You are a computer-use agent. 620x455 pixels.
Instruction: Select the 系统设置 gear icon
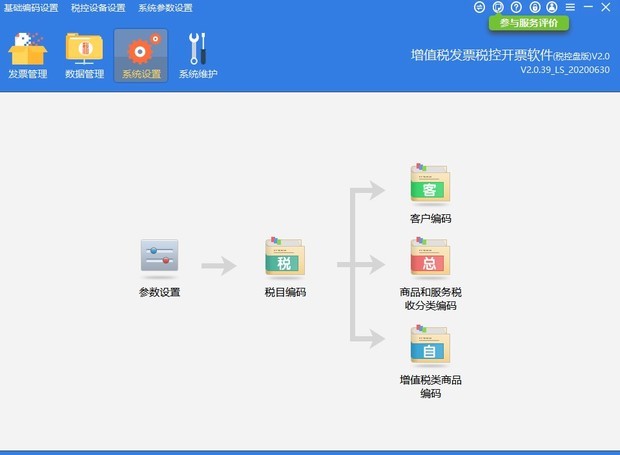(x=141, y=55)
